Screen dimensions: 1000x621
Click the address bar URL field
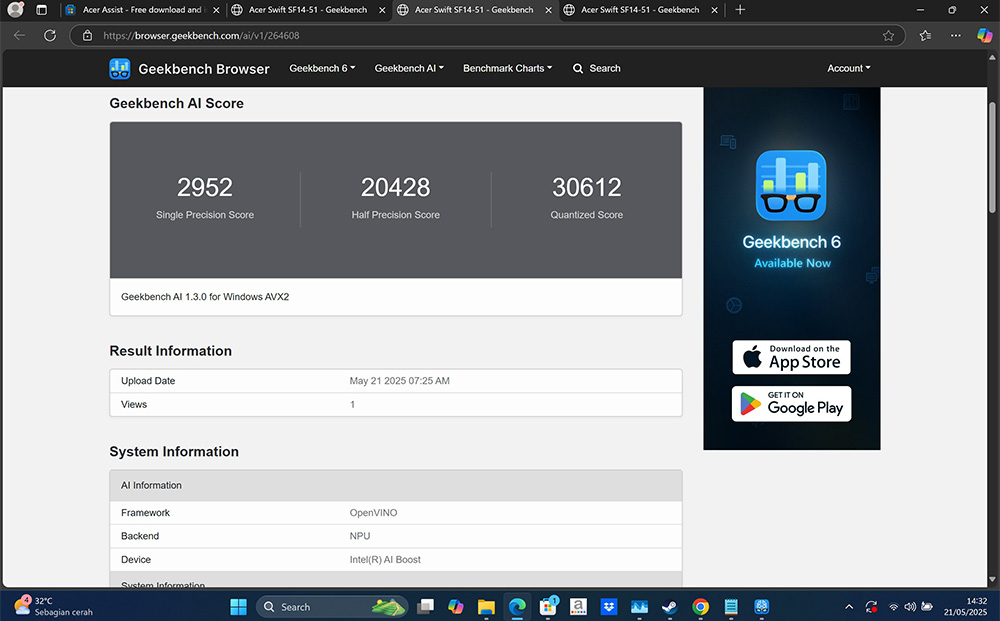[488, 36]
